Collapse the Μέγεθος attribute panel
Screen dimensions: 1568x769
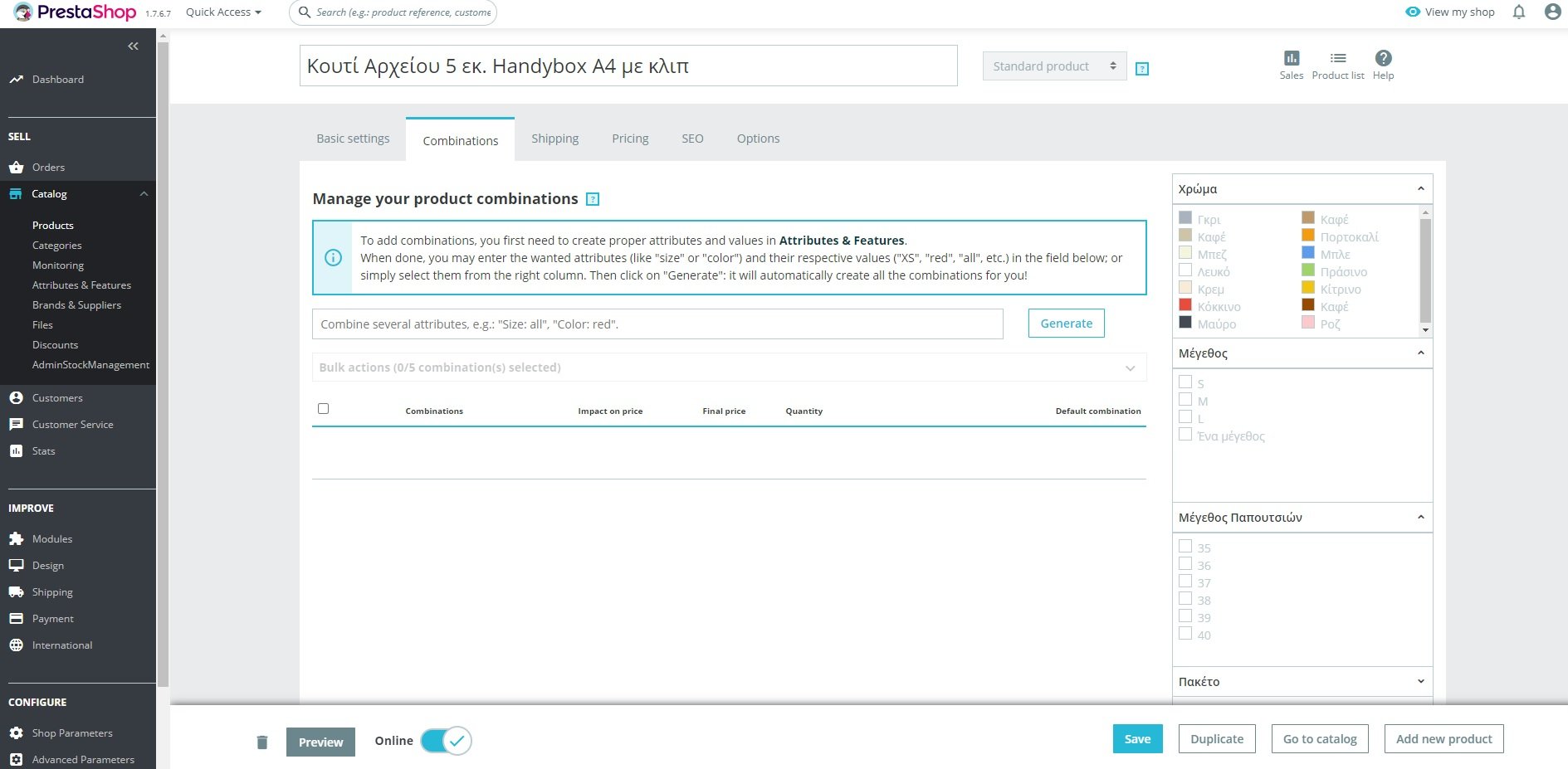click(1420, 353)
